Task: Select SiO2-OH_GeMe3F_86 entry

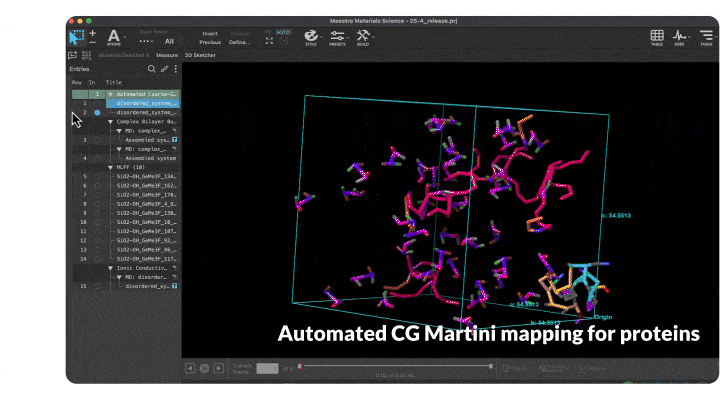Action: [146, 250]
